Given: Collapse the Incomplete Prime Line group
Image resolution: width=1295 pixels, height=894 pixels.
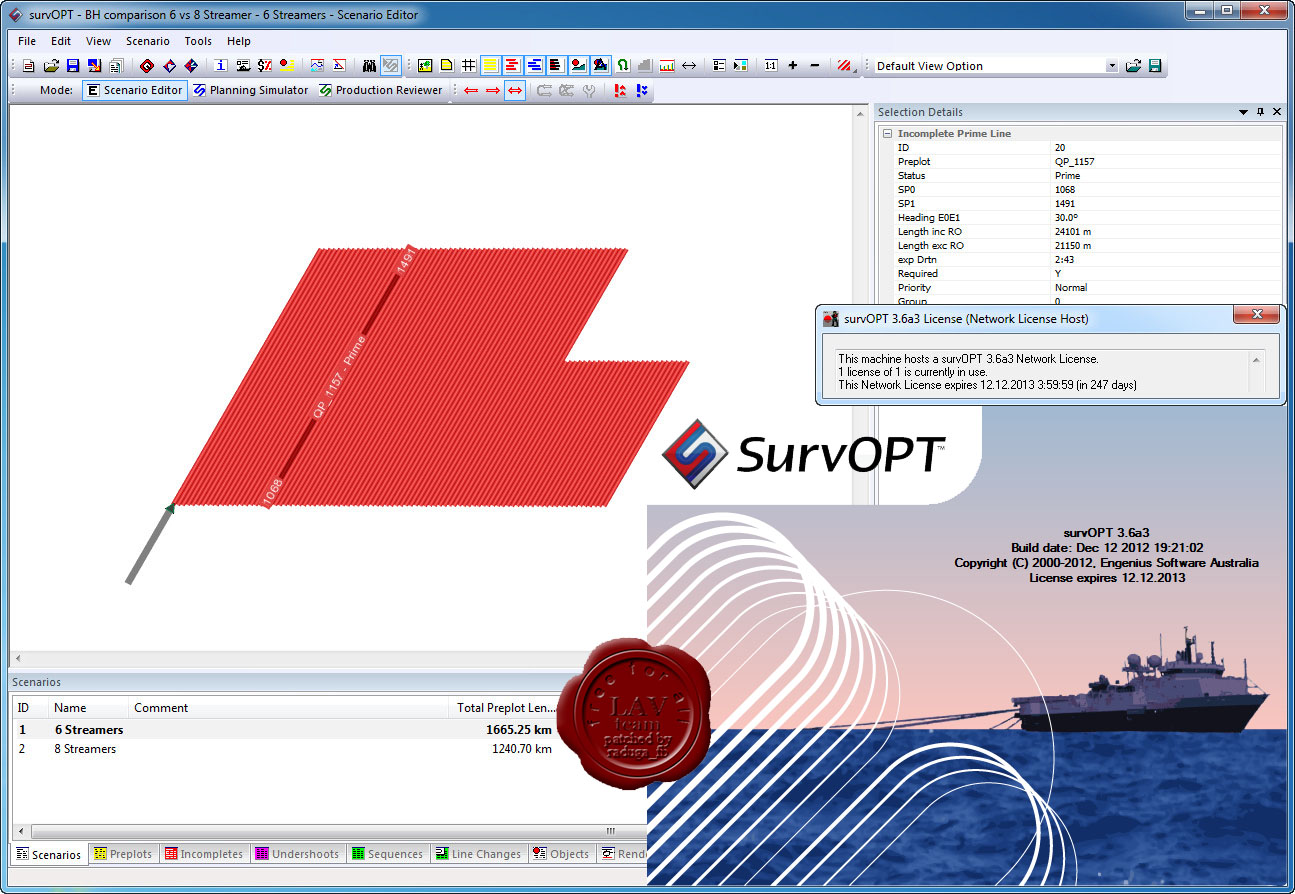Looking at the screenshot, I should click(x=887, y=134).
